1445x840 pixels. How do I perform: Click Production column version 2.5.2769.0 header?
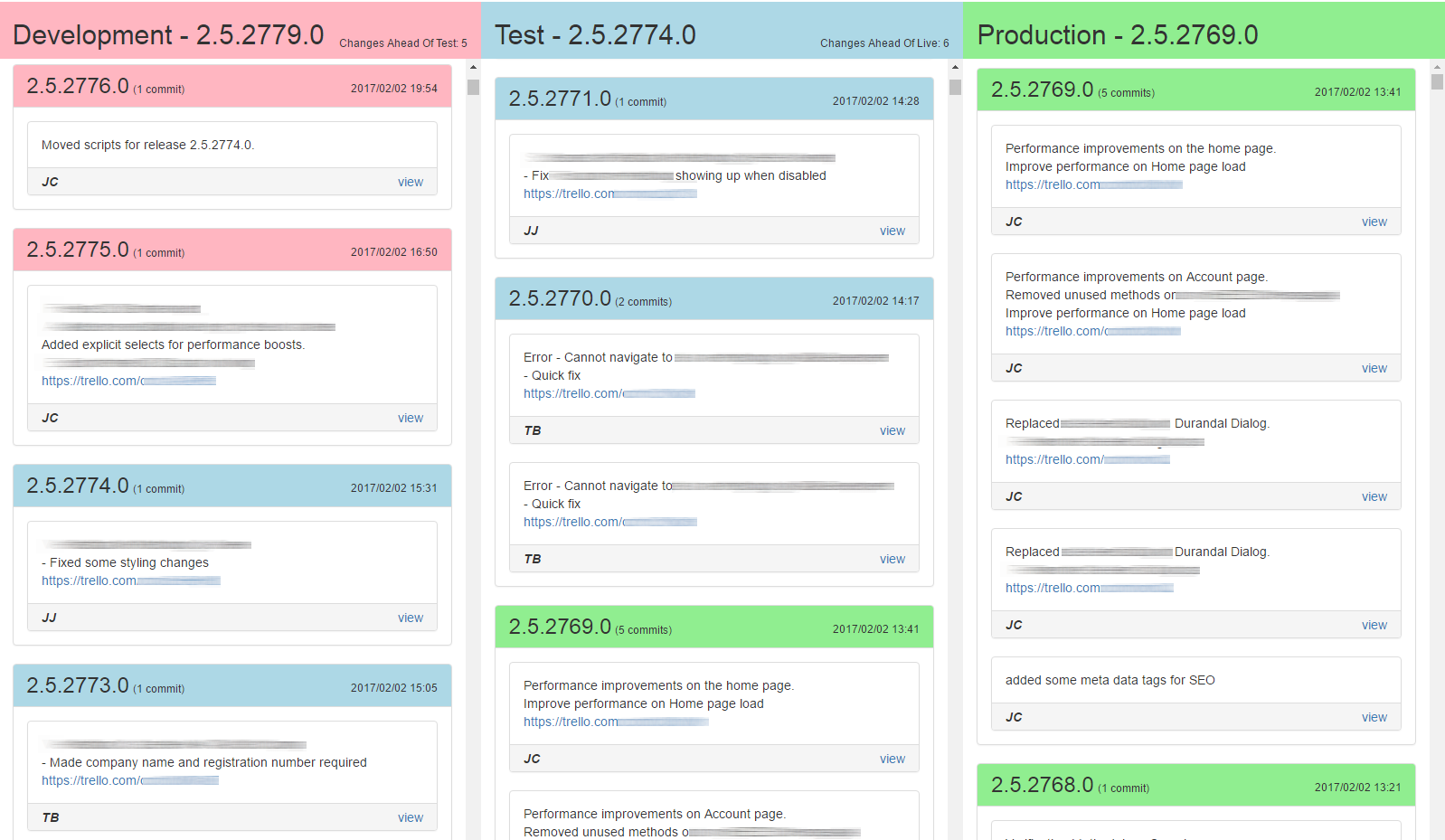pos(1196,90)
